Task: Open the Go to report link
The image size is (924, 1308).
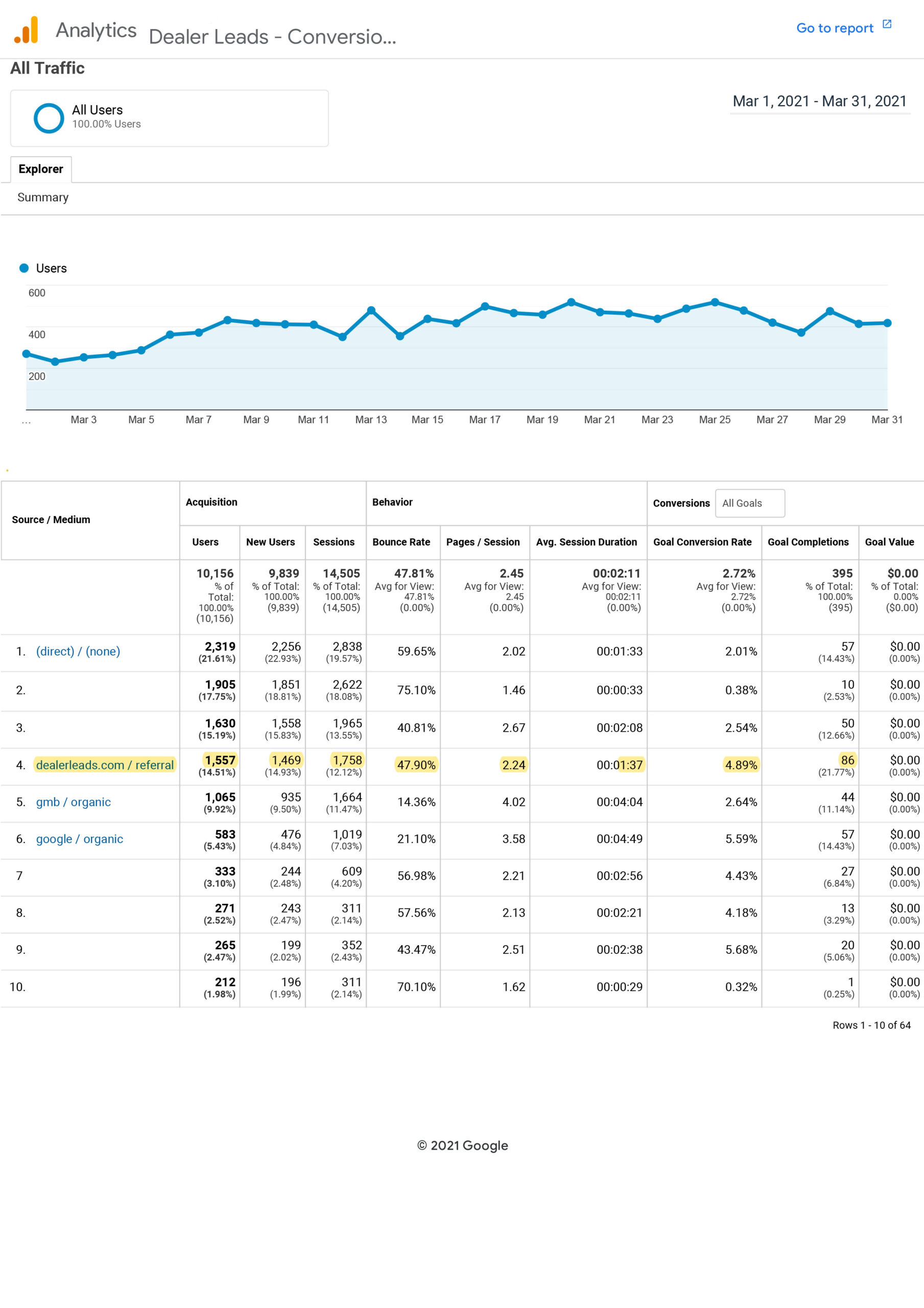Action: [835, 28]
